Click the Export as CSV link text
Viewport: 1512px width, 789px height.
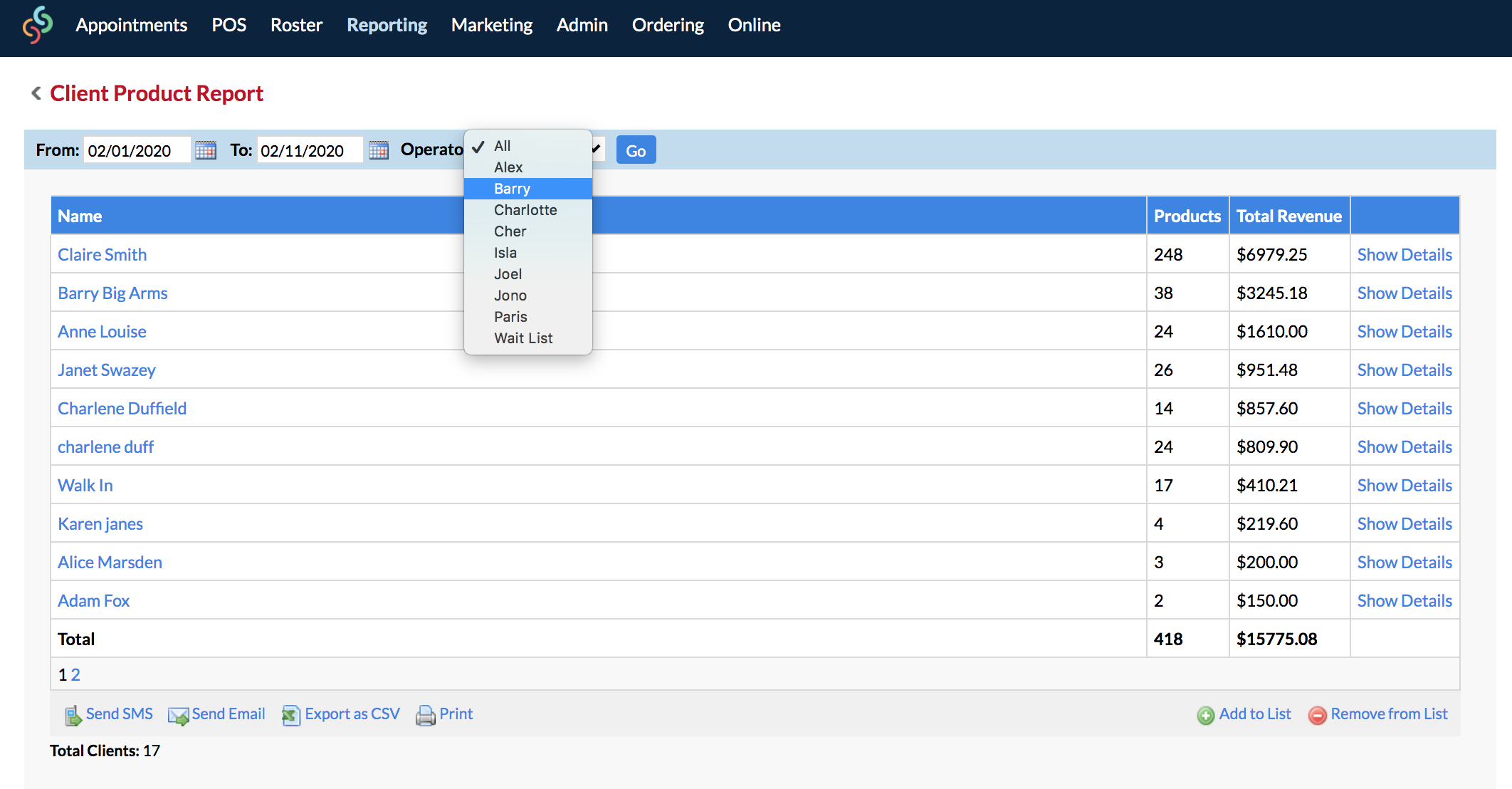[352, 714]
